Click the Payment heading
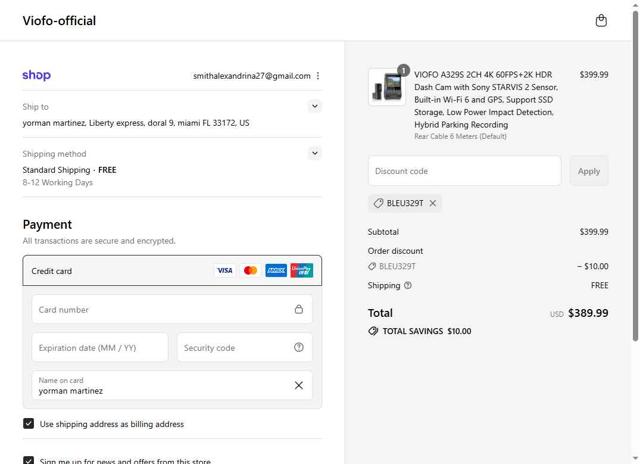Screen dimensions: 640x464 [47, 224]
